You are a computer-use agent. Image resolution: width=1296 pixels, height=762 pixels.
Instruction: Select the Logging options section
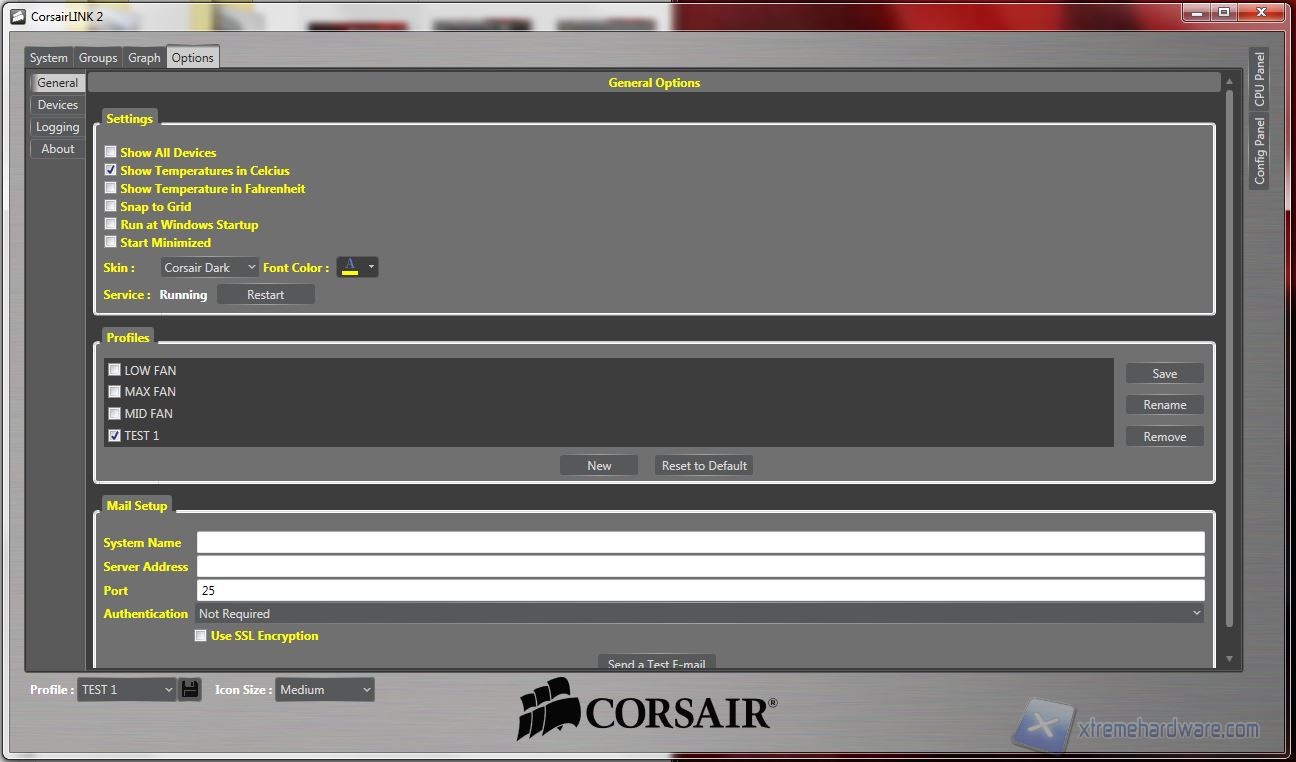57,127
